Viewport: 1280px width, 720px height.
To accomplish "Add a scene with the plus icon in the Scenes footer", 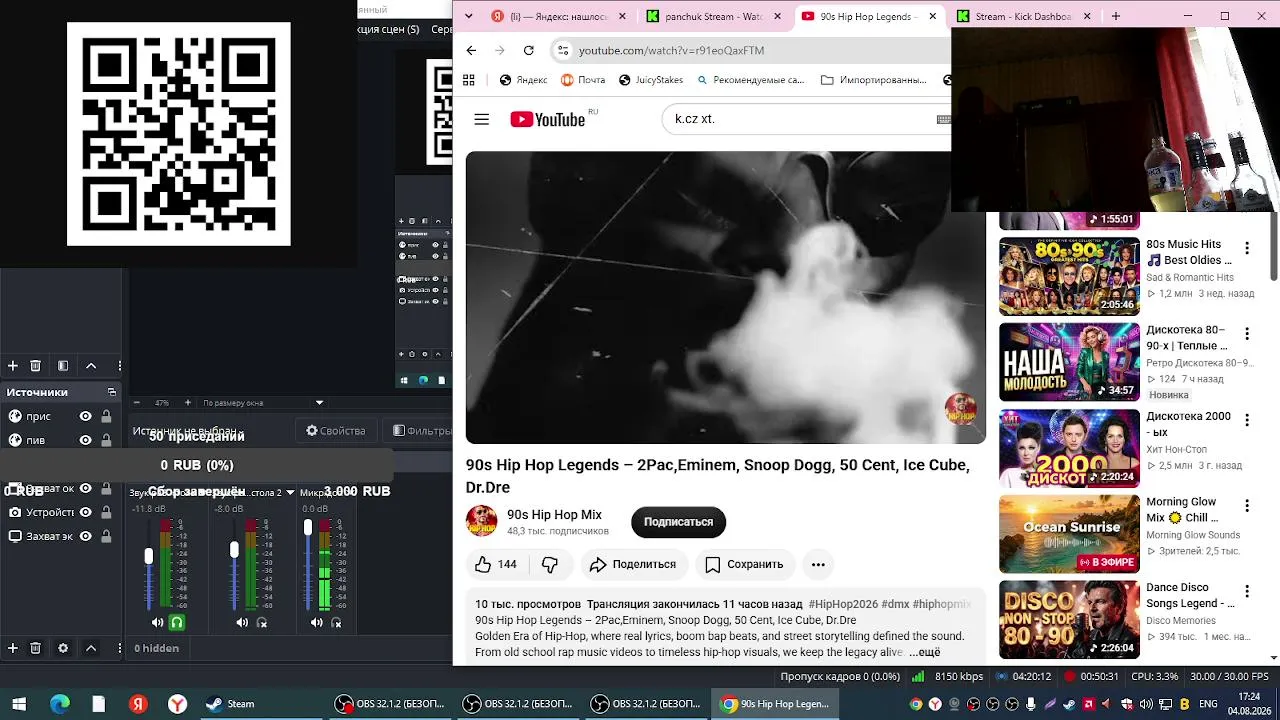I will pos(13,366).
